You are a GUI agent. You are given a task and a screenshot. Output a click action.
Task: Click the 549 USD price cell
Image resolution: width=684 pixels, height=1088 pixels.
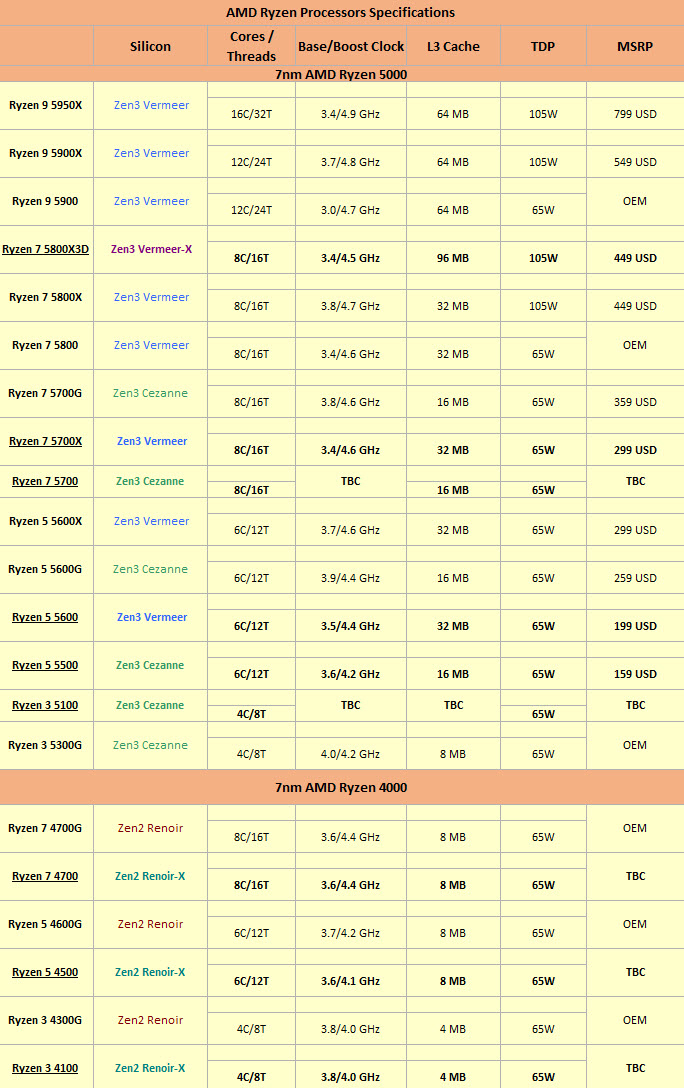pyautogui.click(x=635, y=162)
